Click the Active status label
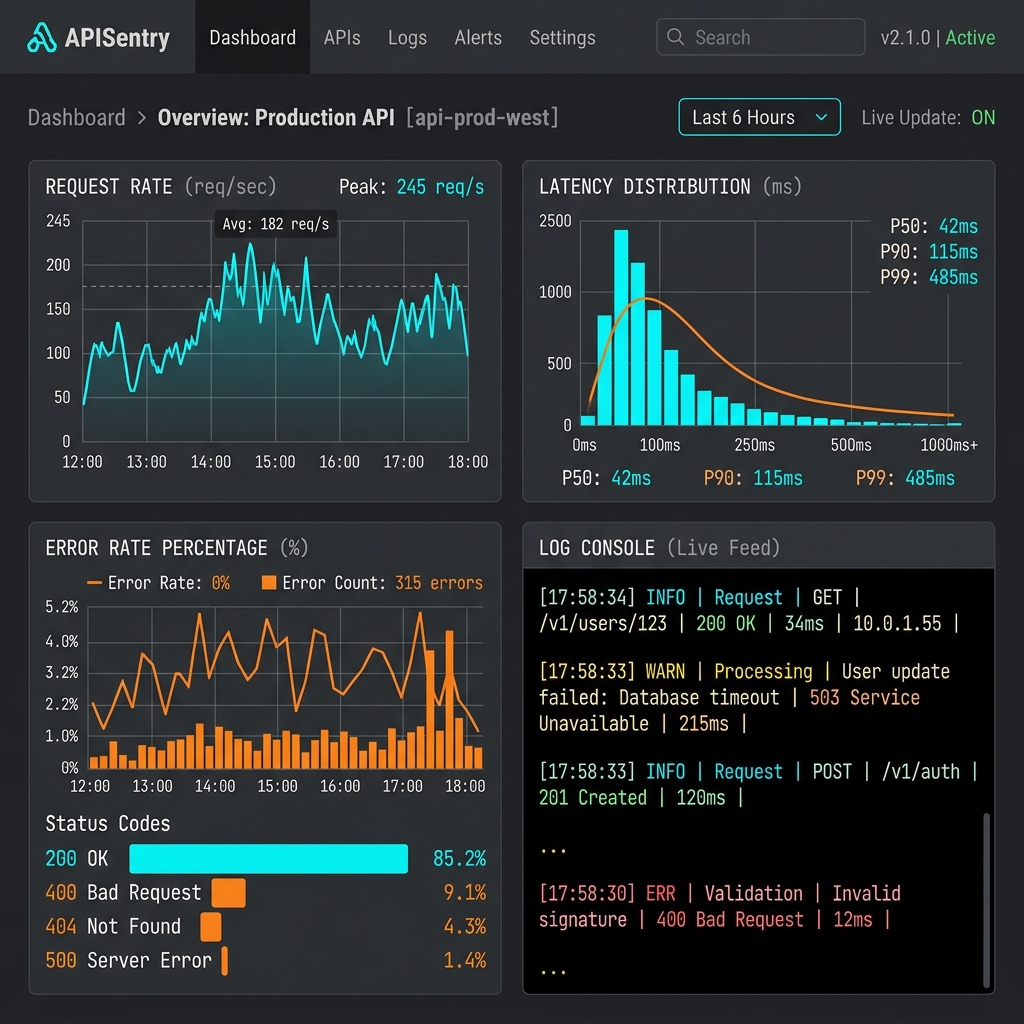The height and width of the screenshot is (1024, 1024). coord(970,38)
